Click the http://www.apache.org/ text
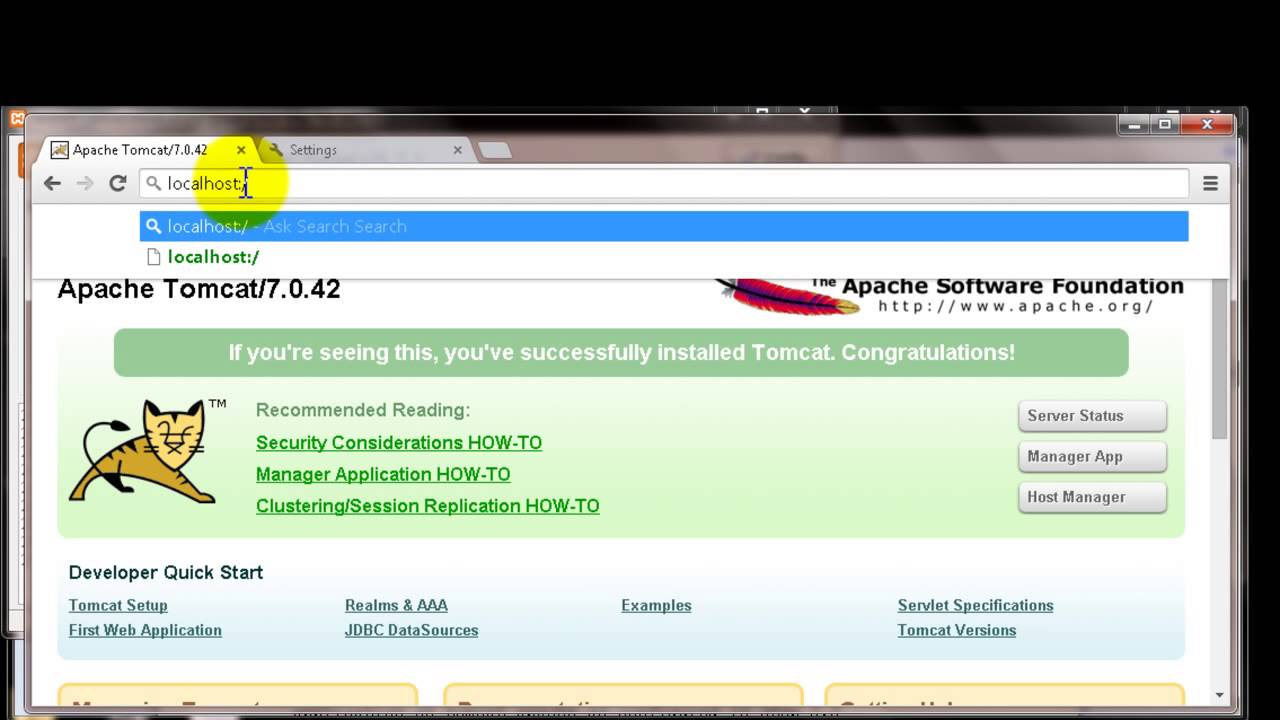1280x720 pixels. (1017, 306)
